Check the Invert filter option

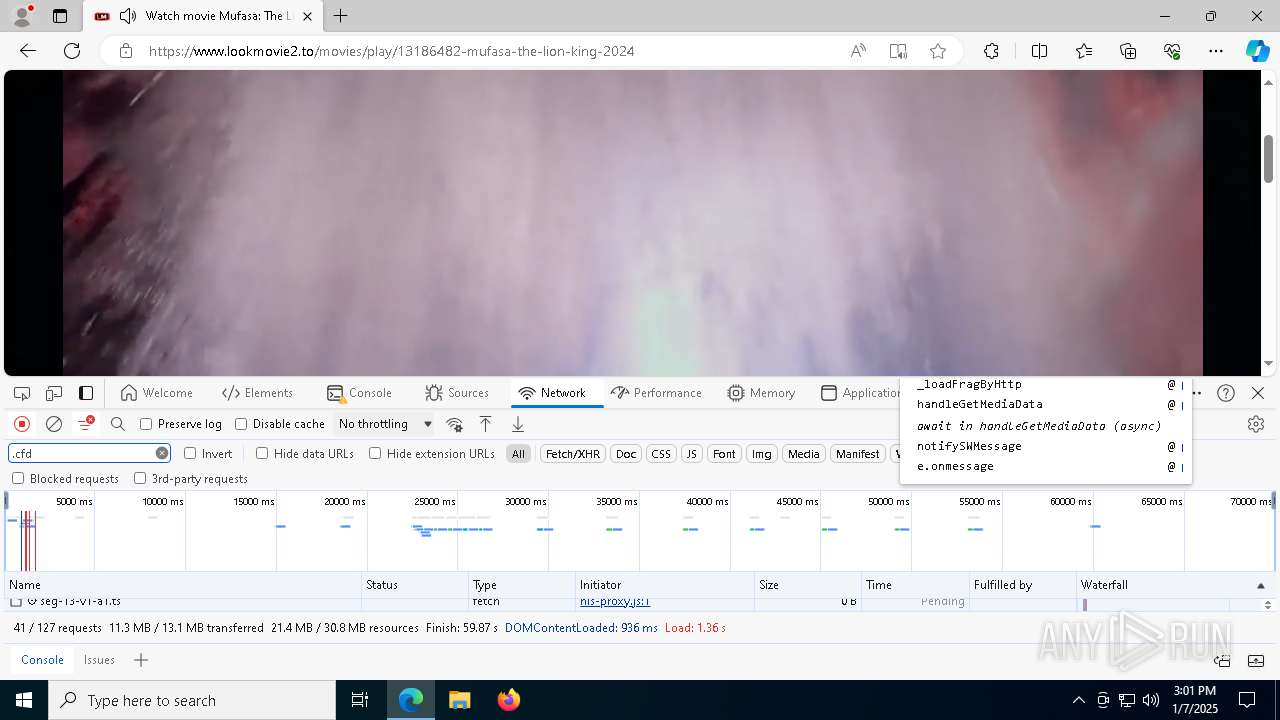pyautogui.click(x=190, y=453)
